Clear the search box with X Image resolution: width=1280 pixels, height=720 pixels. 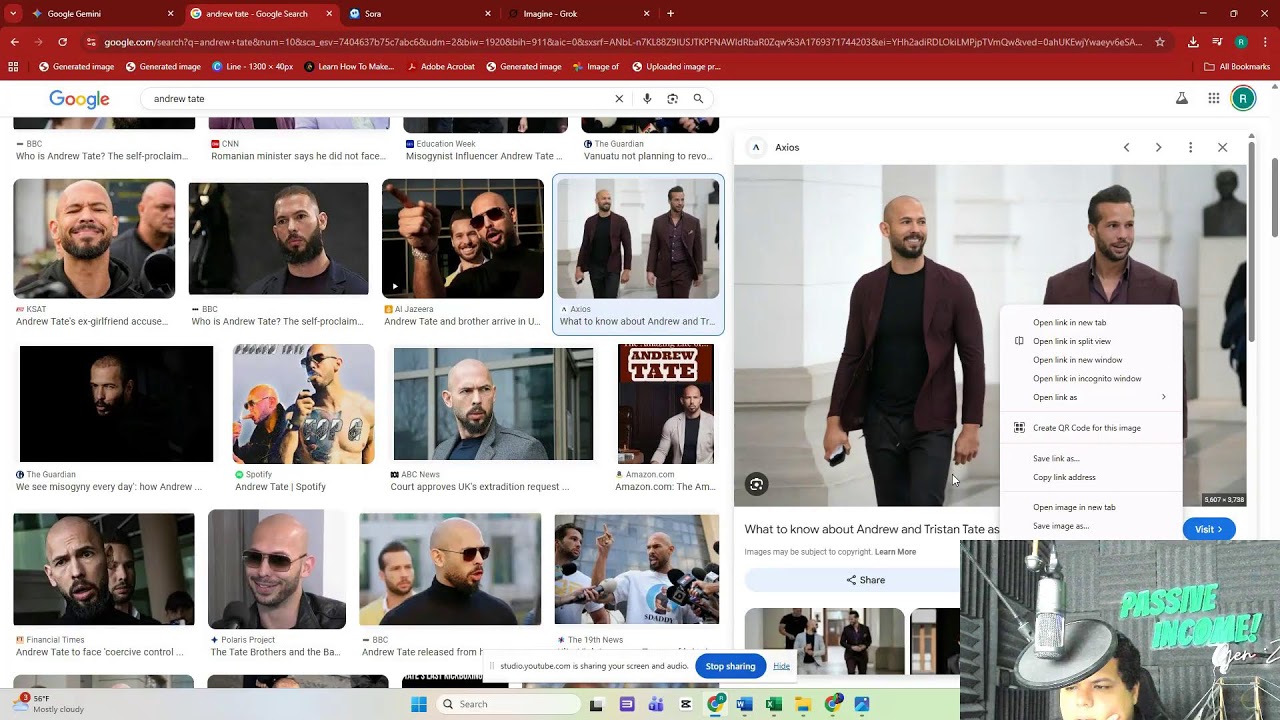pyautogui.click(x=619, y=99)
